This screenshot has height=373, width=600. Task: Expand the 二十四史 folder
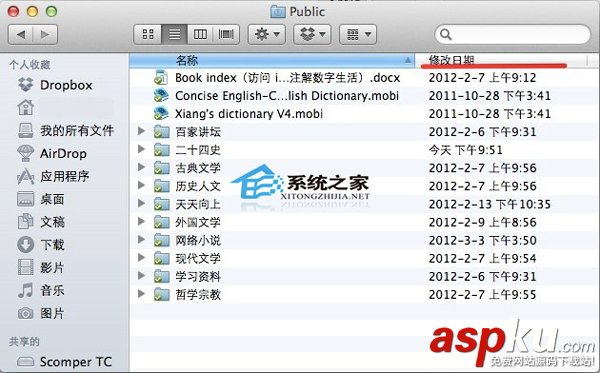coord(141,149)
